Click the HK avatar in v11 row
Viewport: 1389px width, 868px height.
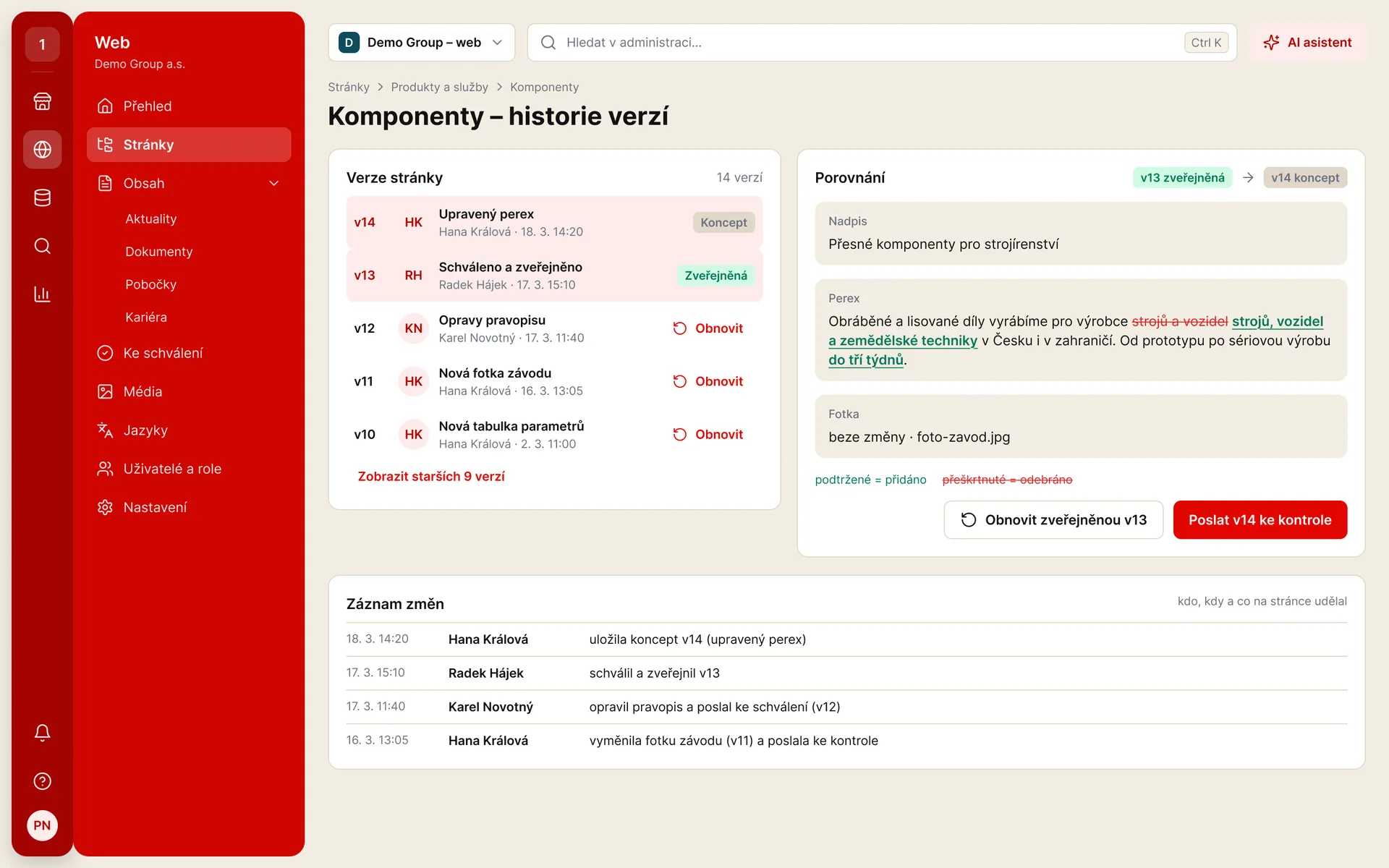pos(413,381)
